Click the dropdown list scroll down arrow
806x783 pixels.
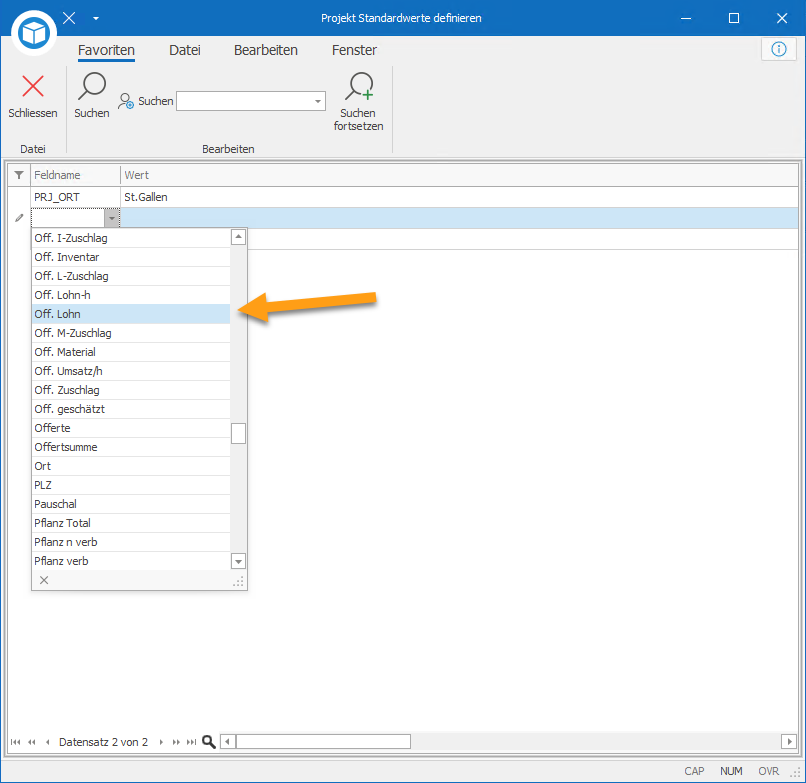pos(238,561)
